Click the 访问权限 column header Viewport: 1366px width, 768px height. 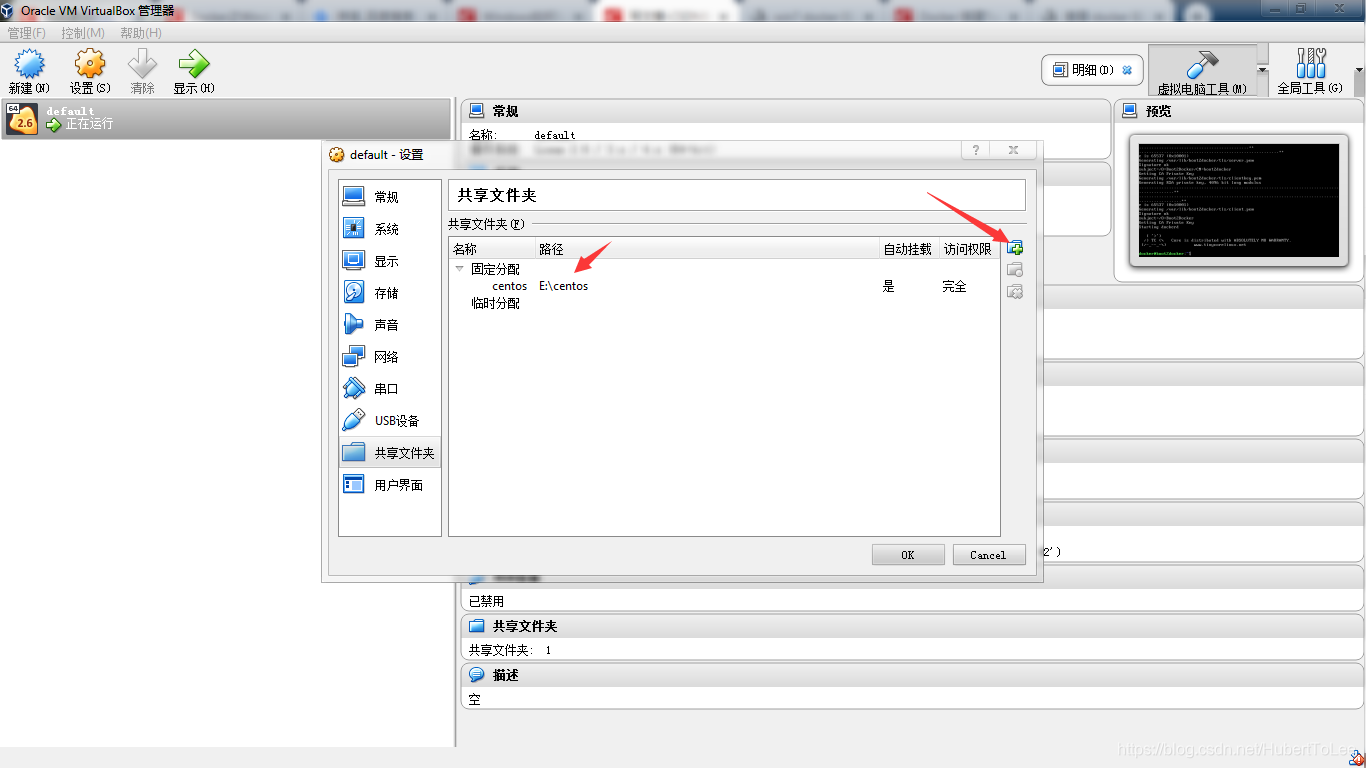pyautogui.click(x=968, y=249)
